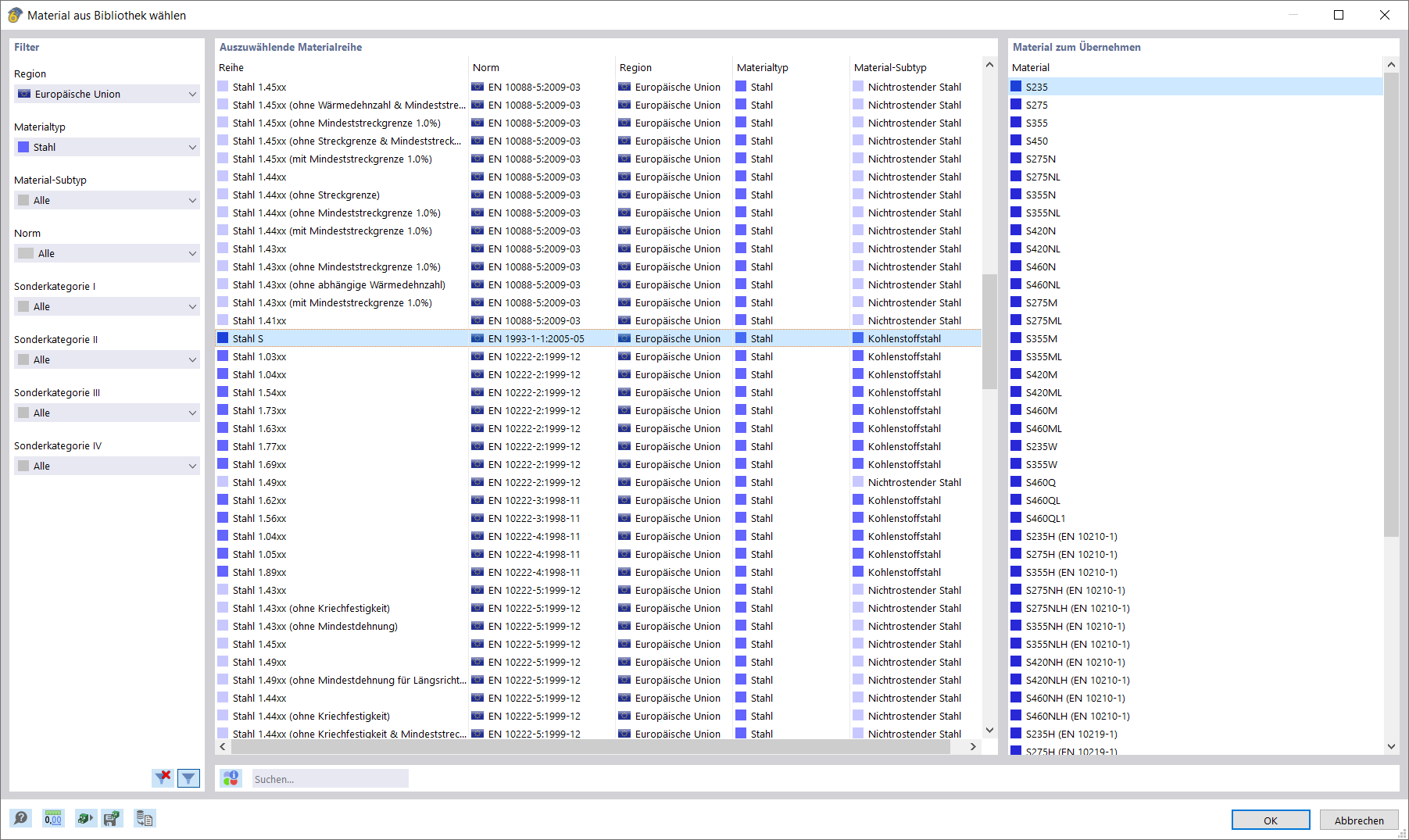1409x840 pixels.
Task: Click the database-to-document icon
Action: 145,818
